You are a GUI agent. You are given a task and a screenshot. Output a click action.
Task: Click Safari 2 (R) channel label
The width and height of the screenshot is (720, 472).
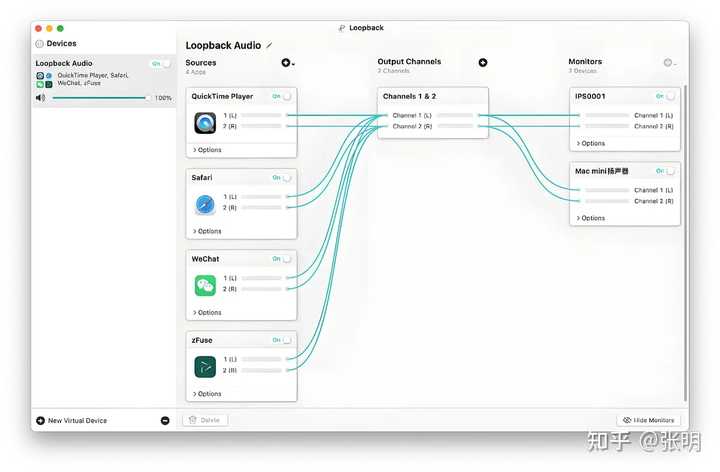point(230,208)
